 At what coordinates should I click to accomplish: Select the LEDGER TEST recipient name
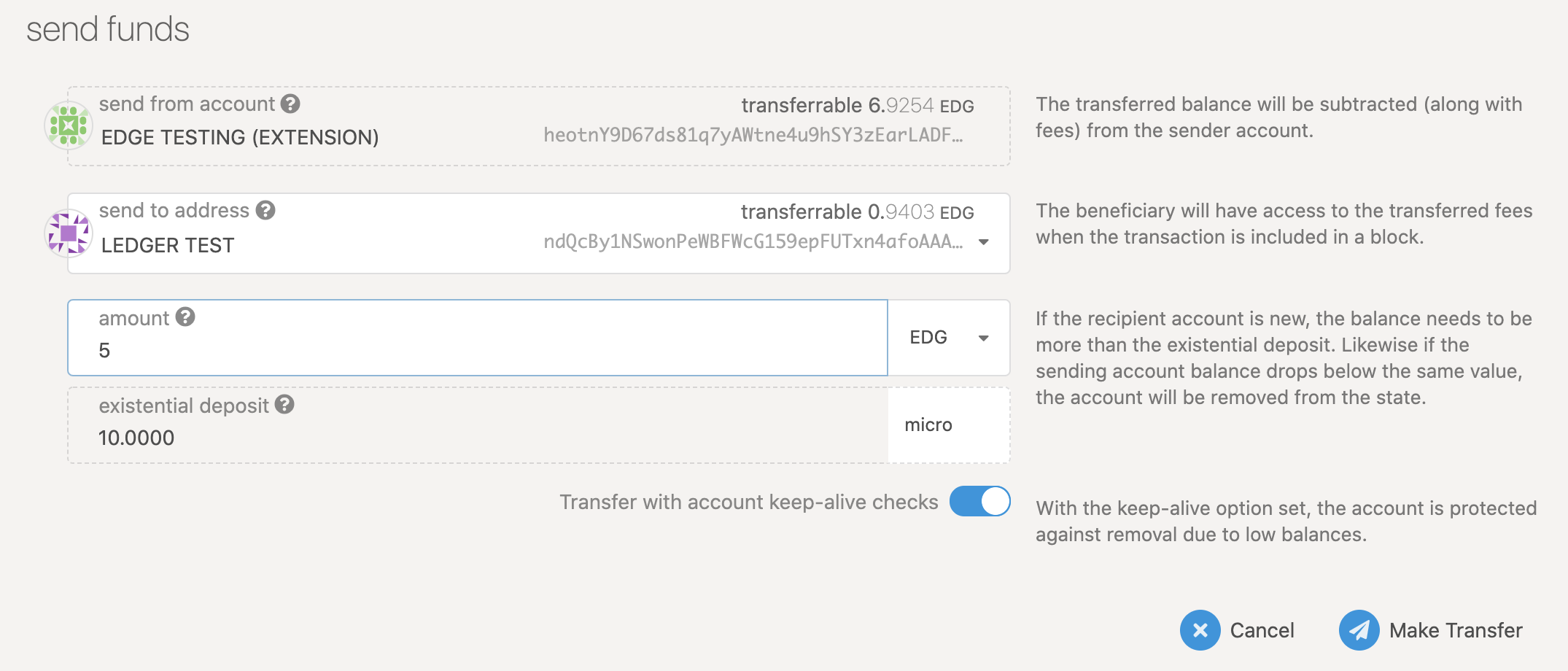point(168,245)
